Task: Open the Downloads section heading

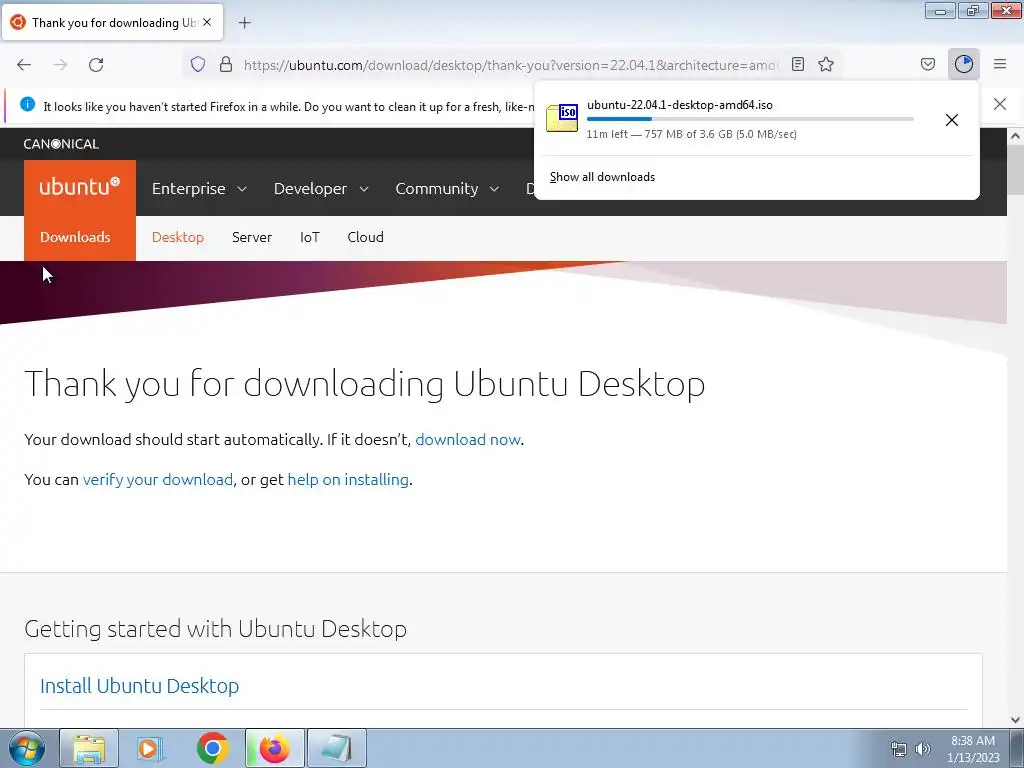Action: (x=75, y=237)
